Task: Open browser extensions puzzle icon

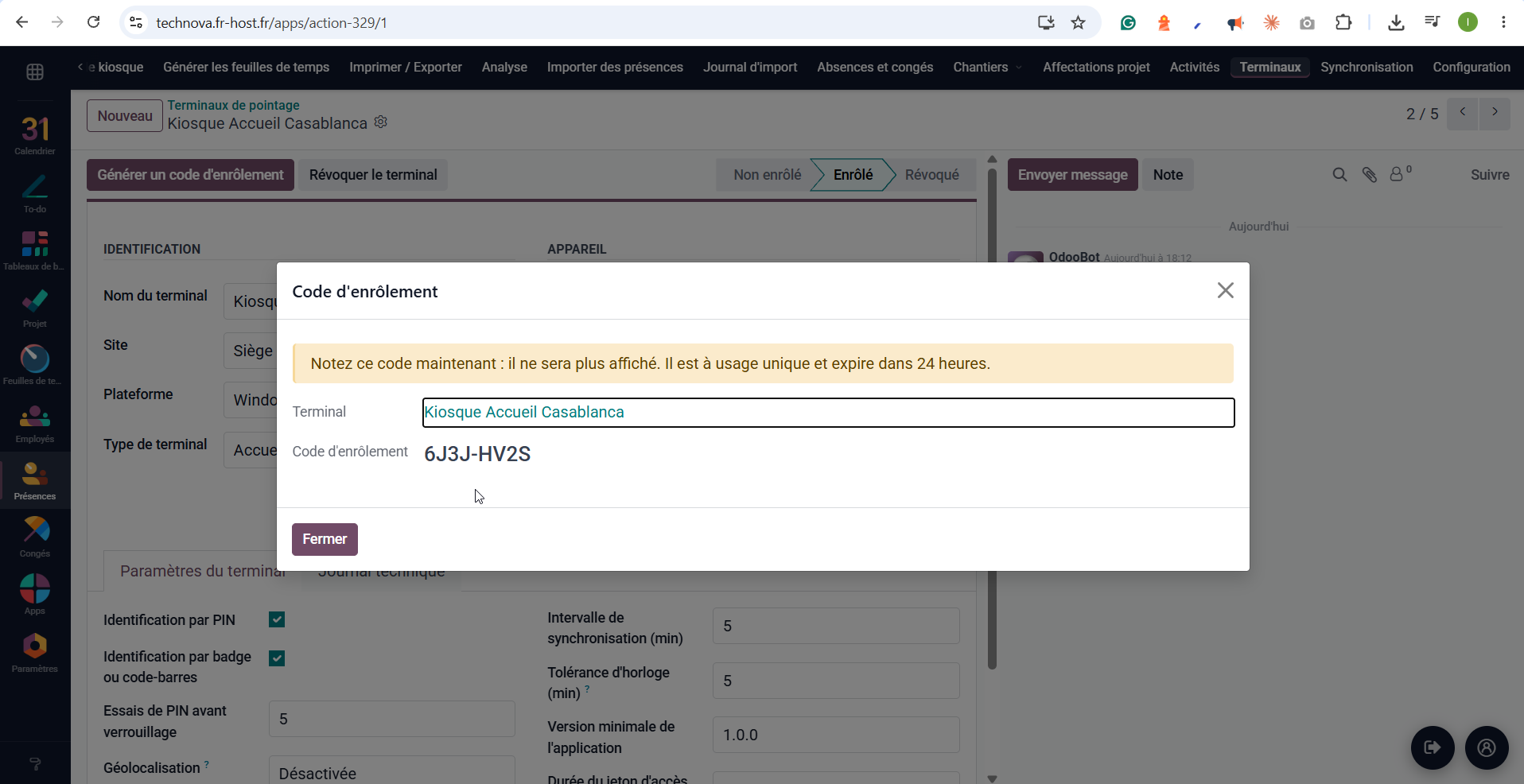Action: click(1343, 22)
